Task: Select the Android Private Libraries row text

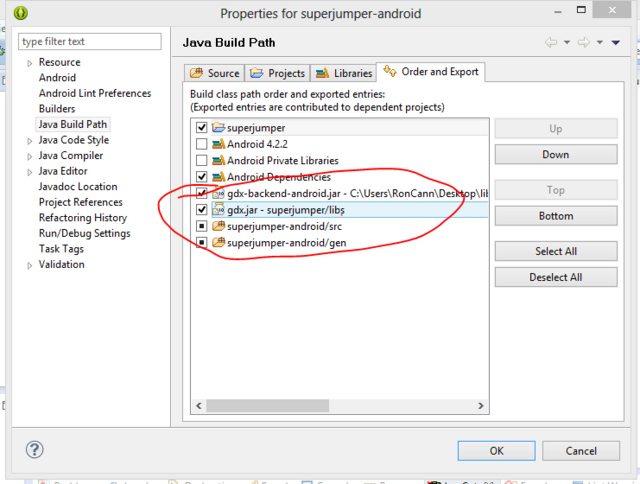Action: [x=283, y=160]
